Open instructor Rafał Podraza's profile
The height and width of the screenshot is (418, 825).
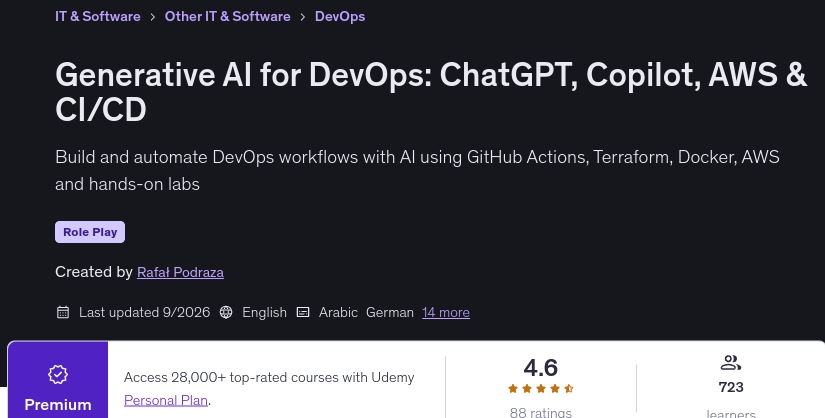tap(180, 272)
